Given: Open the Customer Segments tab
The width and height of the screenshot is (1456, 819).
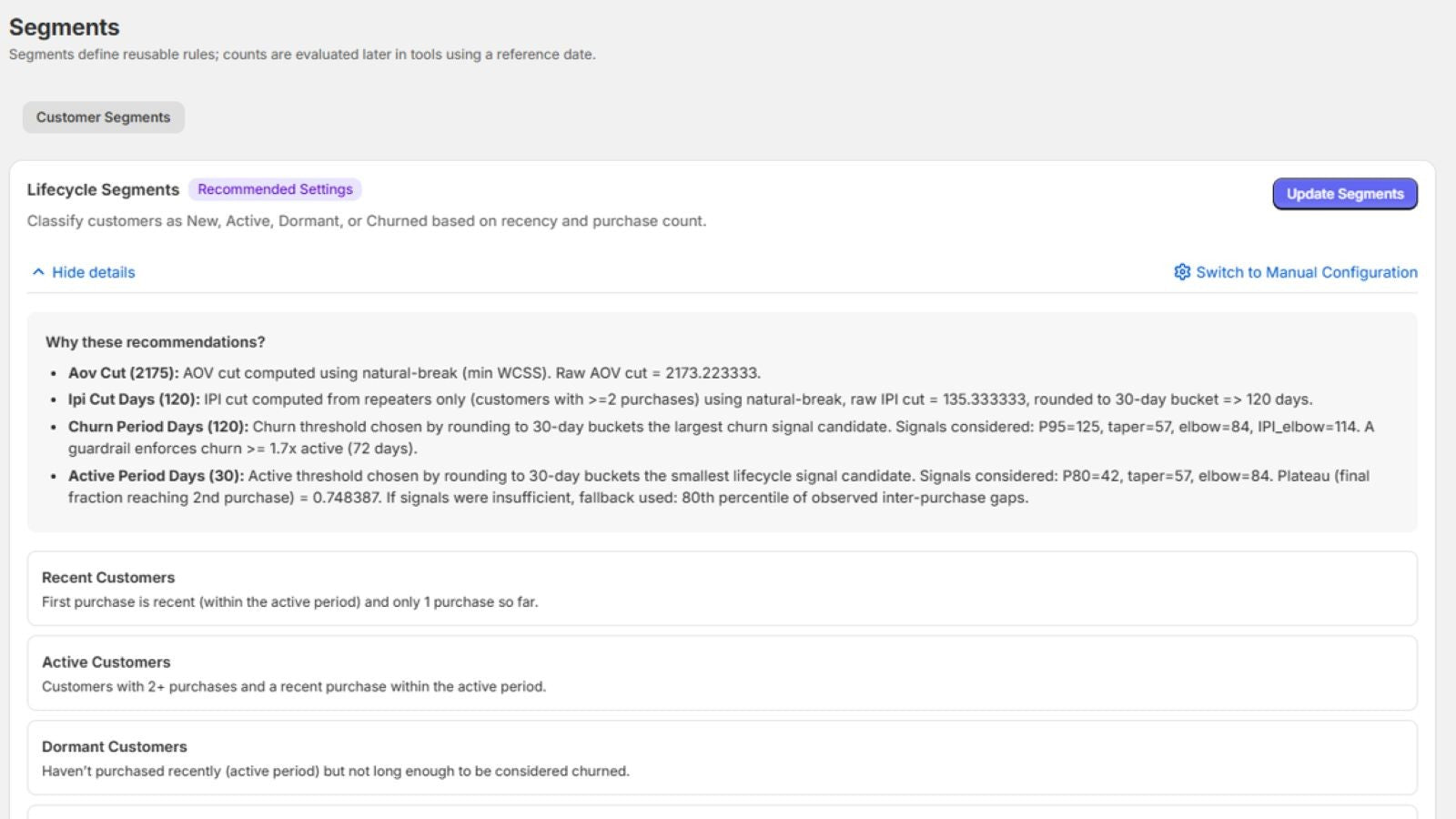Looking at the screenshot, I should coord(103,117).
